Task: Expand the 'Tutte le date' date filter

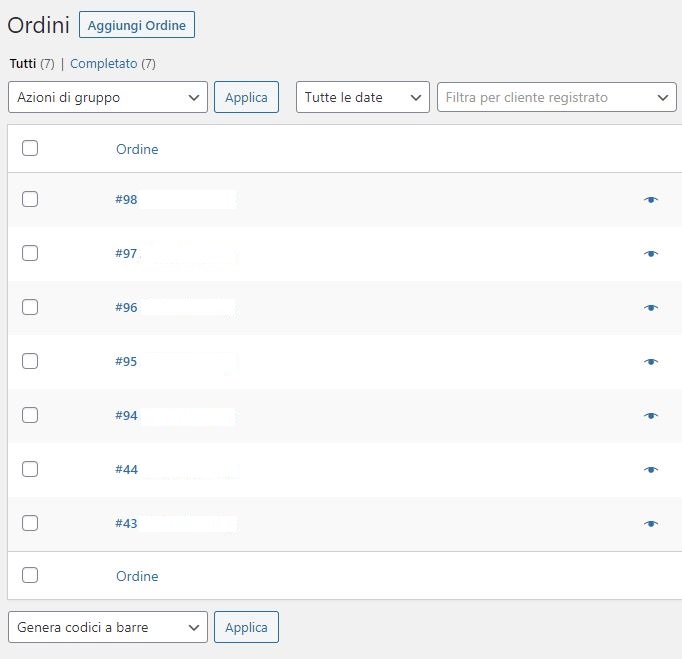Action: click(362, 97)
